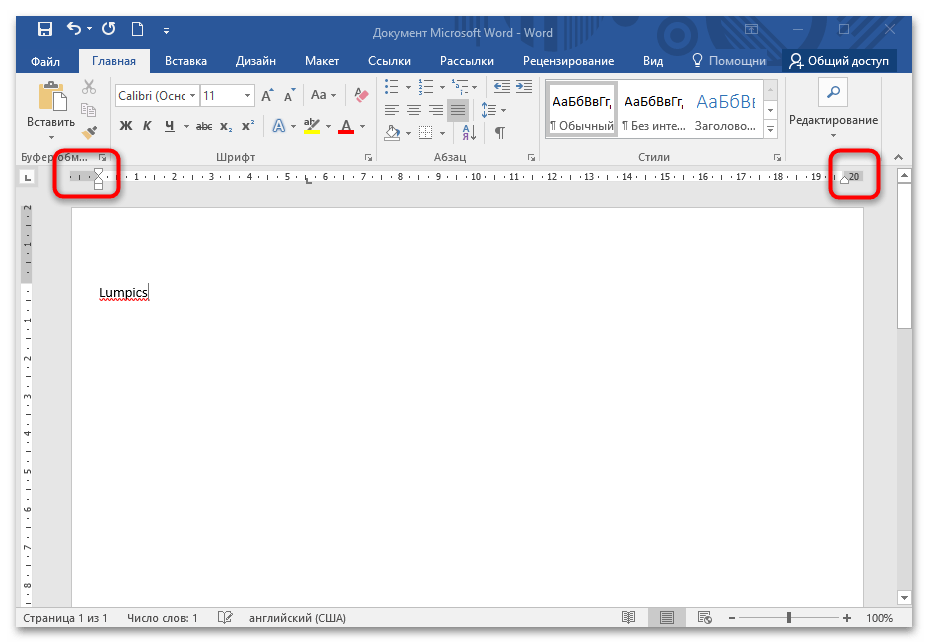Increase font size with the large A icon

[x=266, y=96]
